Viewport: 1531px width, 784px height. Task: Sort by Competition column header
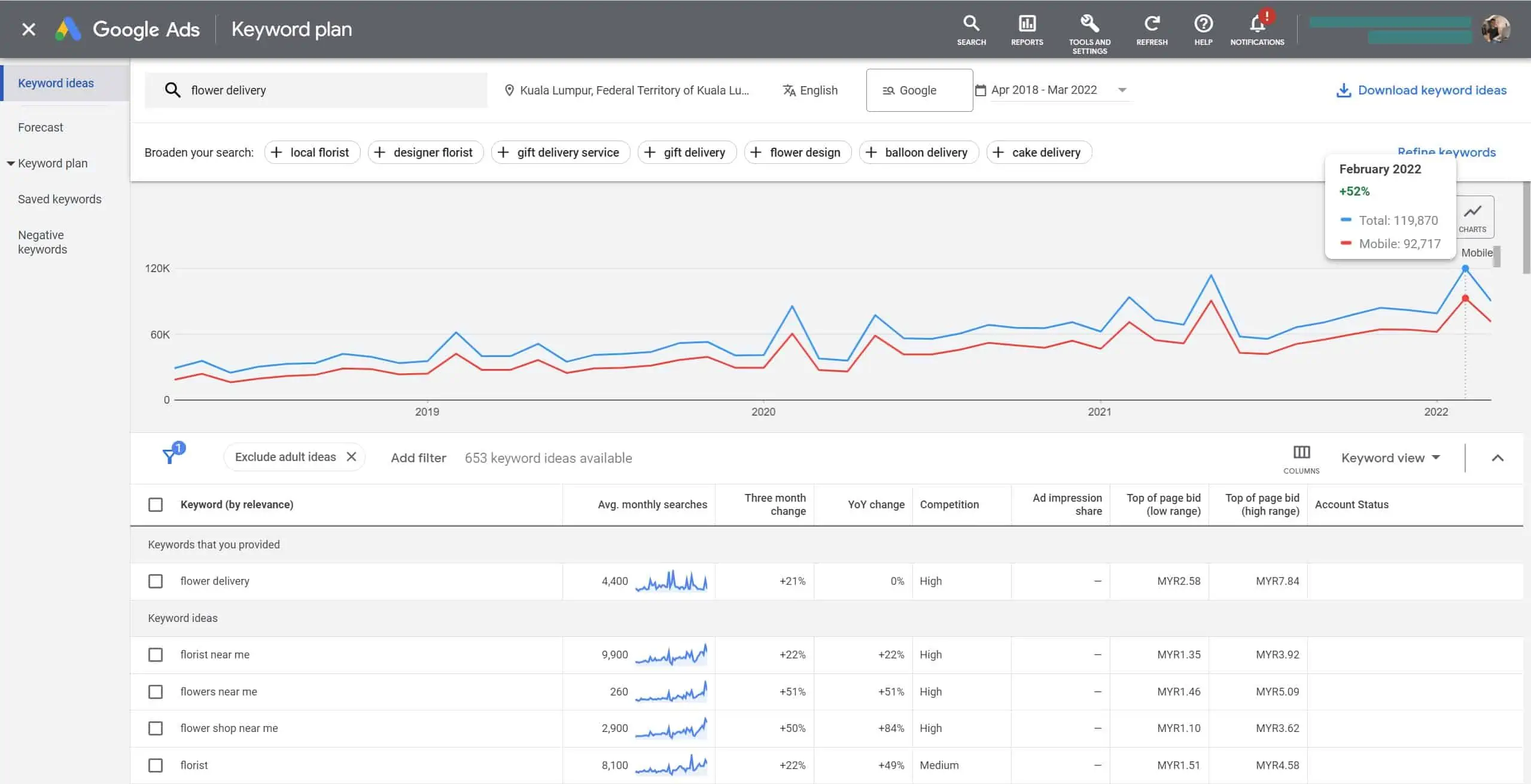949,505
